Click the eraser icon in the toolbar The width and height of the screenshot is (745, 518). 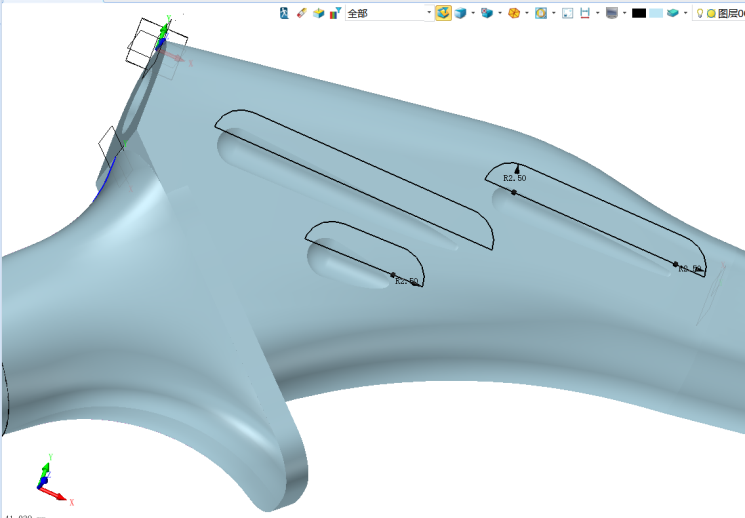(302, 13)
